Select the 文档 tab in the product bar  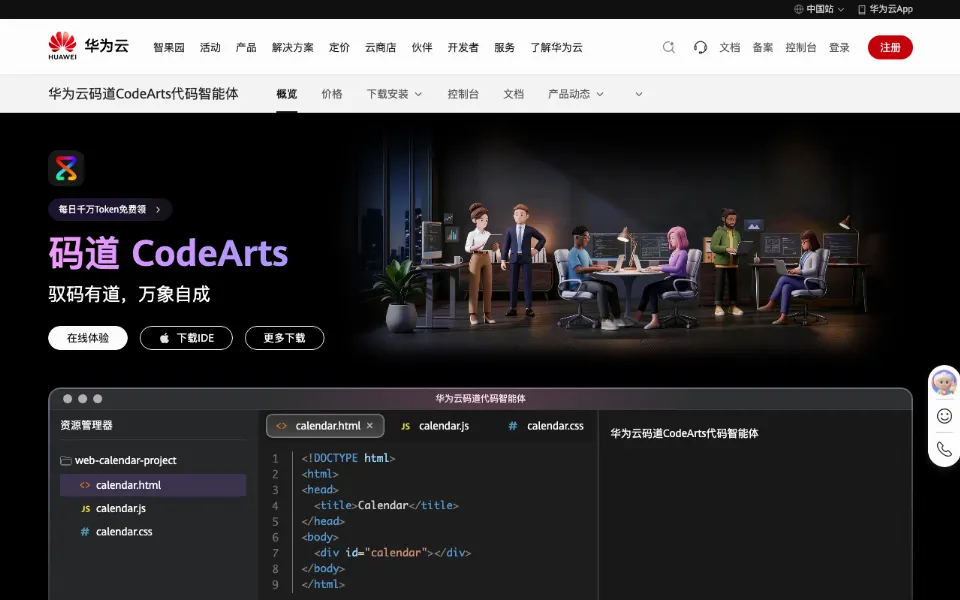pos(514,94)
